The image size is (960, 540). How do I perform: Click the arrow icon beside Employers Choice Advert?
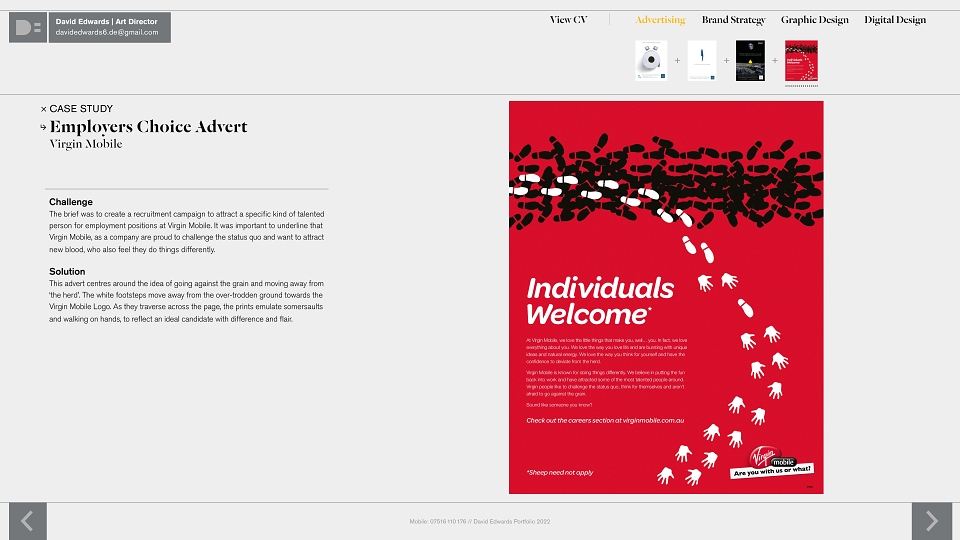tap(43, 127)
